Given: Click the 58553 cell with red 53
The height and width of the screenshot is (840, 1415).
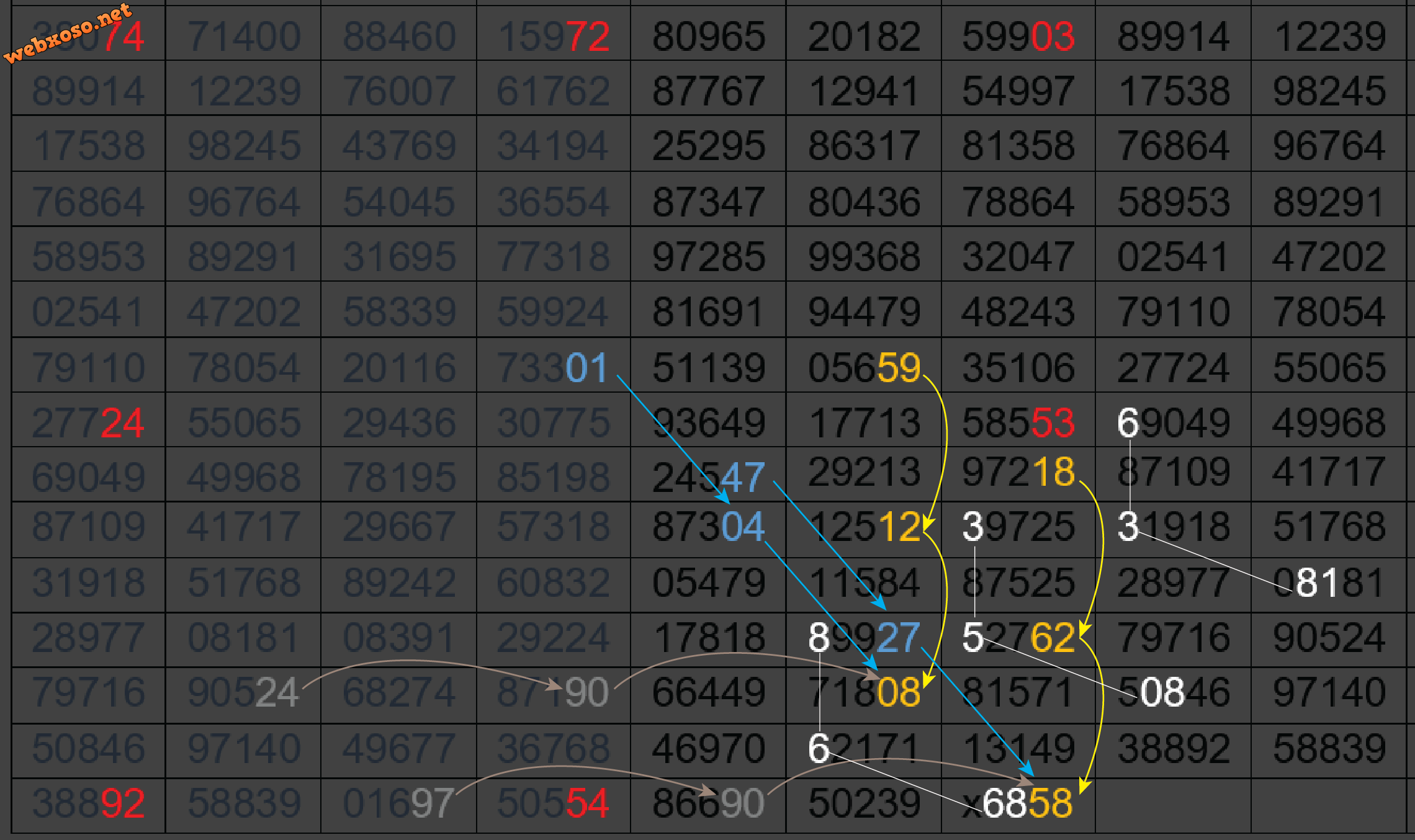Looking at the screenshot, I should pos(1018,422).
